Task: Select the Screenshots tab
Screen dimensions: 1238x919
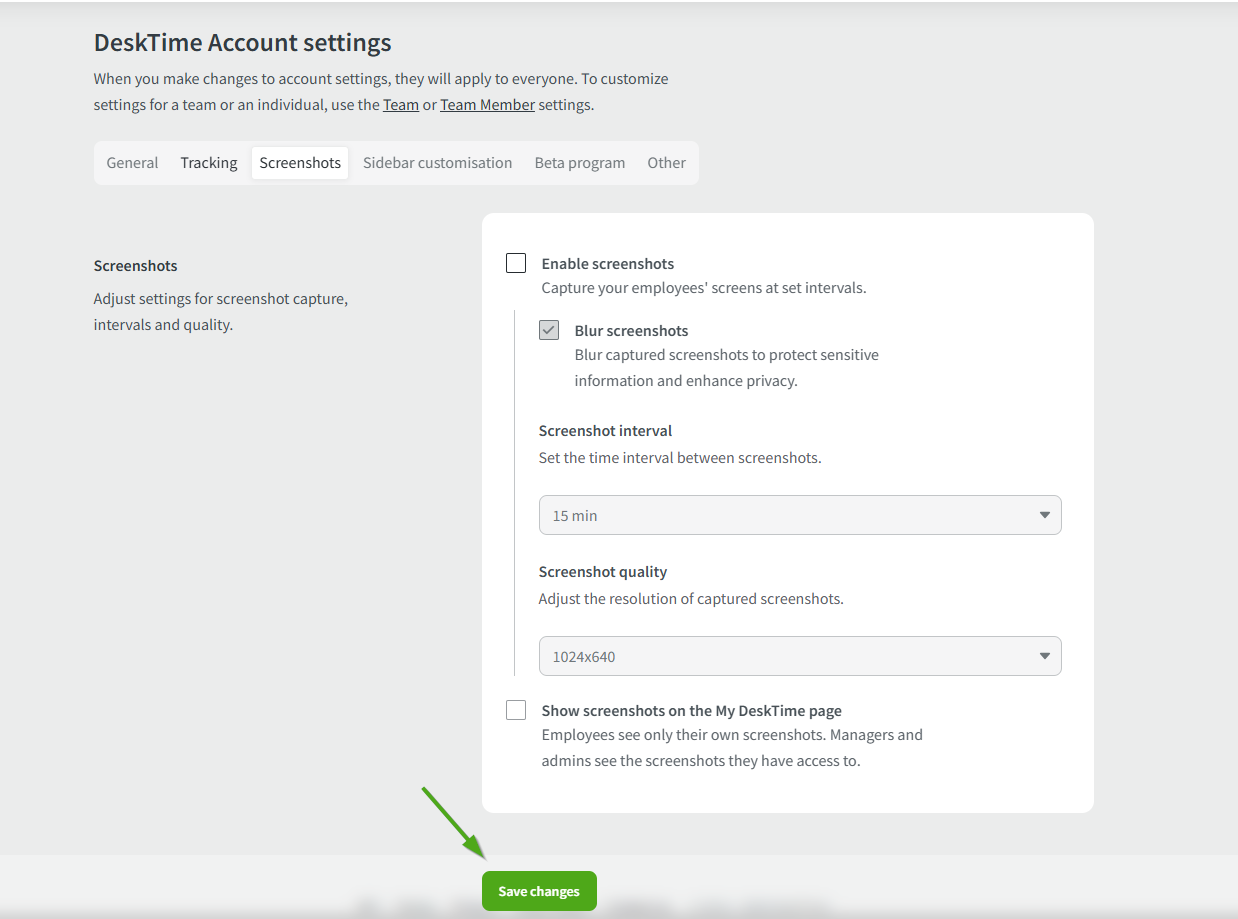Action: [x=300, y=163]
